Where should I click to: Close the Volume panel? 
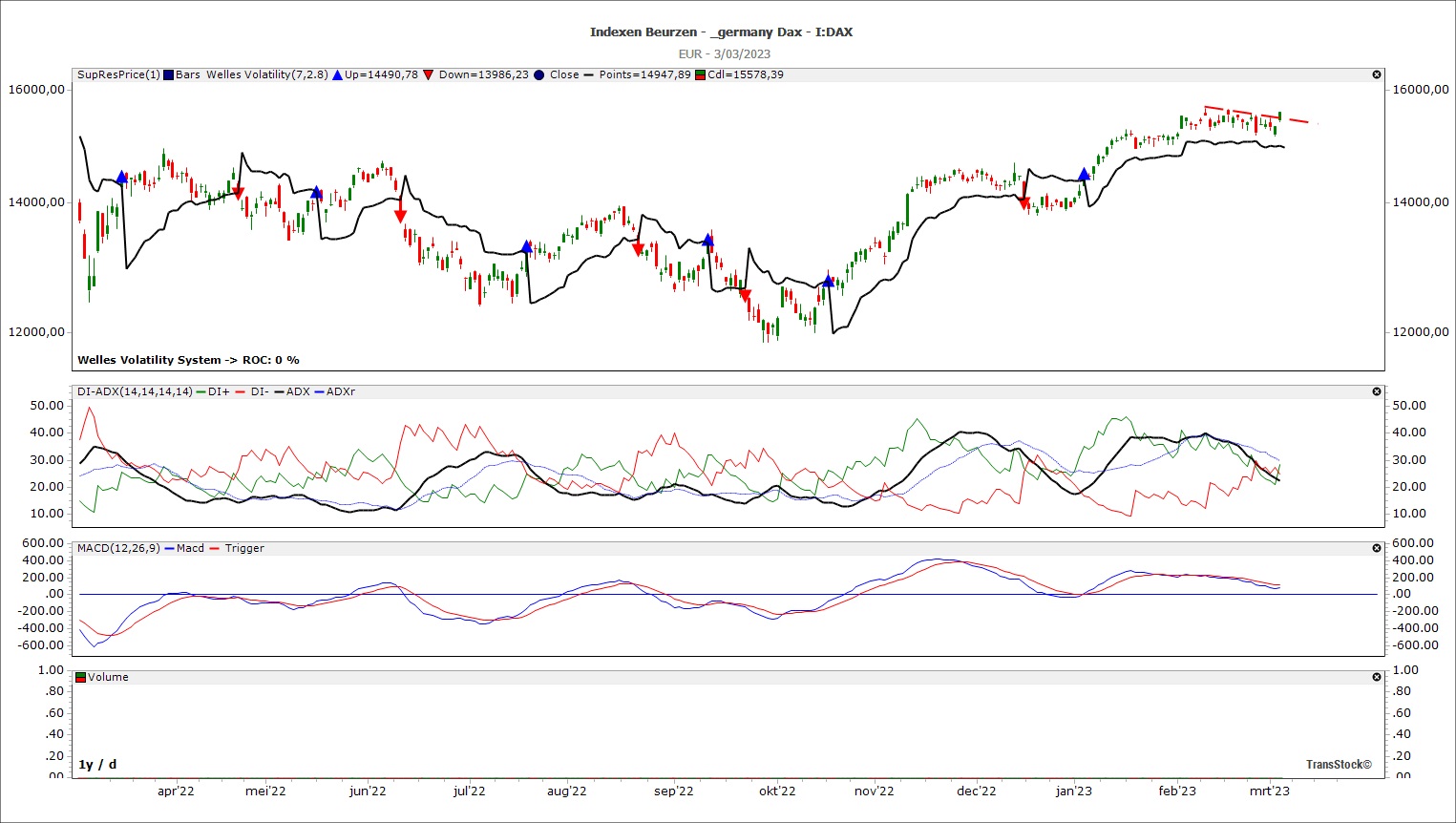(x=1377, y=677)
